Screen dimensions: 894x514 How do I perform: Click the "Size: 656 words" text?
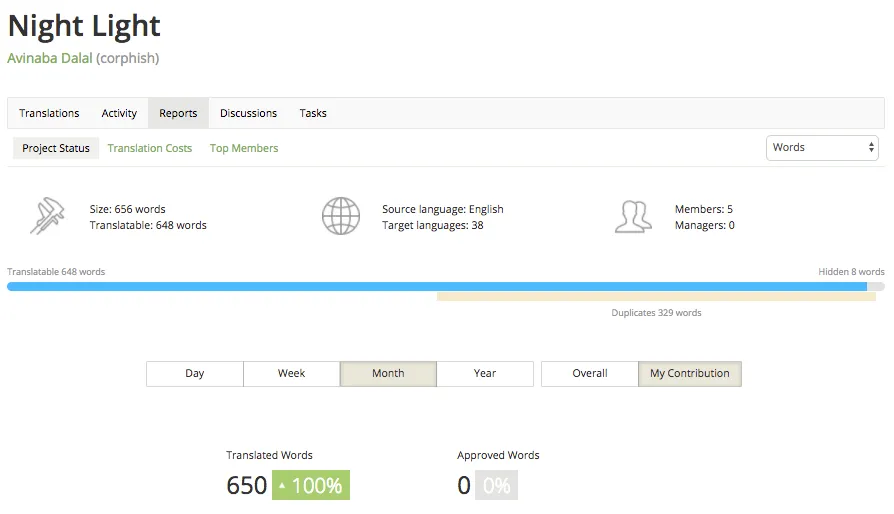point(127,209)
